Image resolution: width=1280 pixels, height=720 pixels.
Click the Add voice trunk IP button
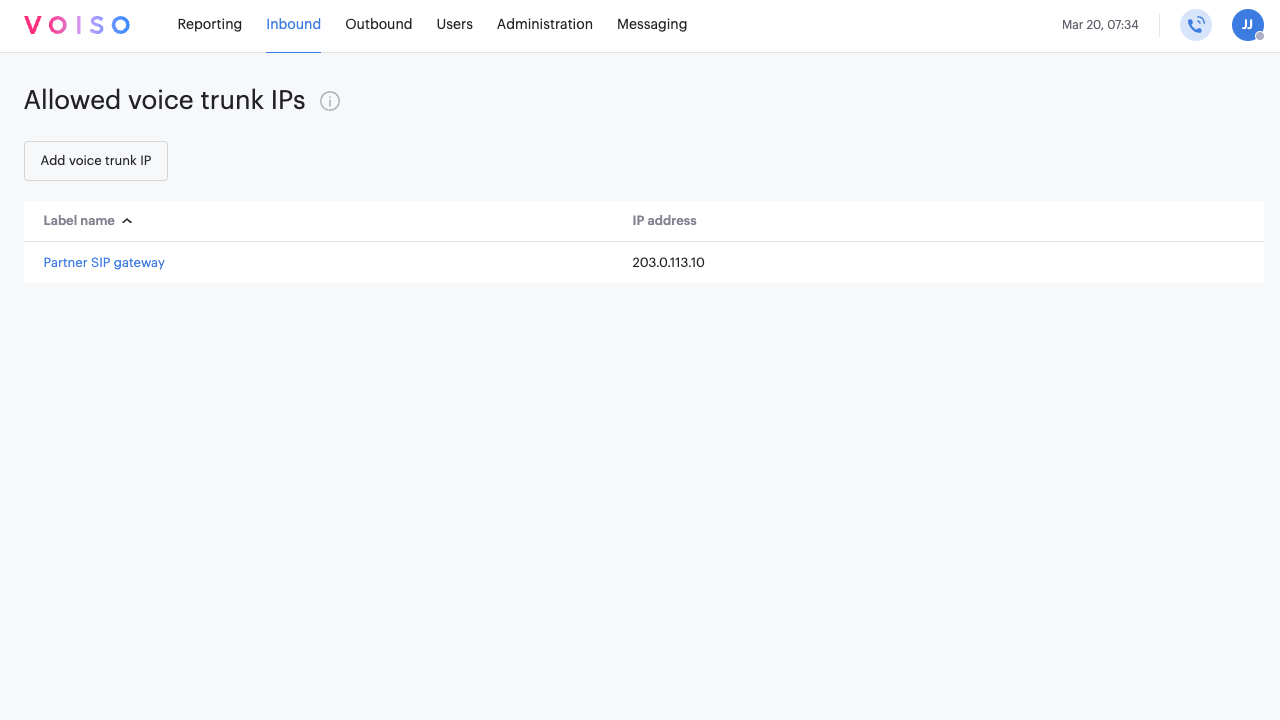(x=95, y=160)
